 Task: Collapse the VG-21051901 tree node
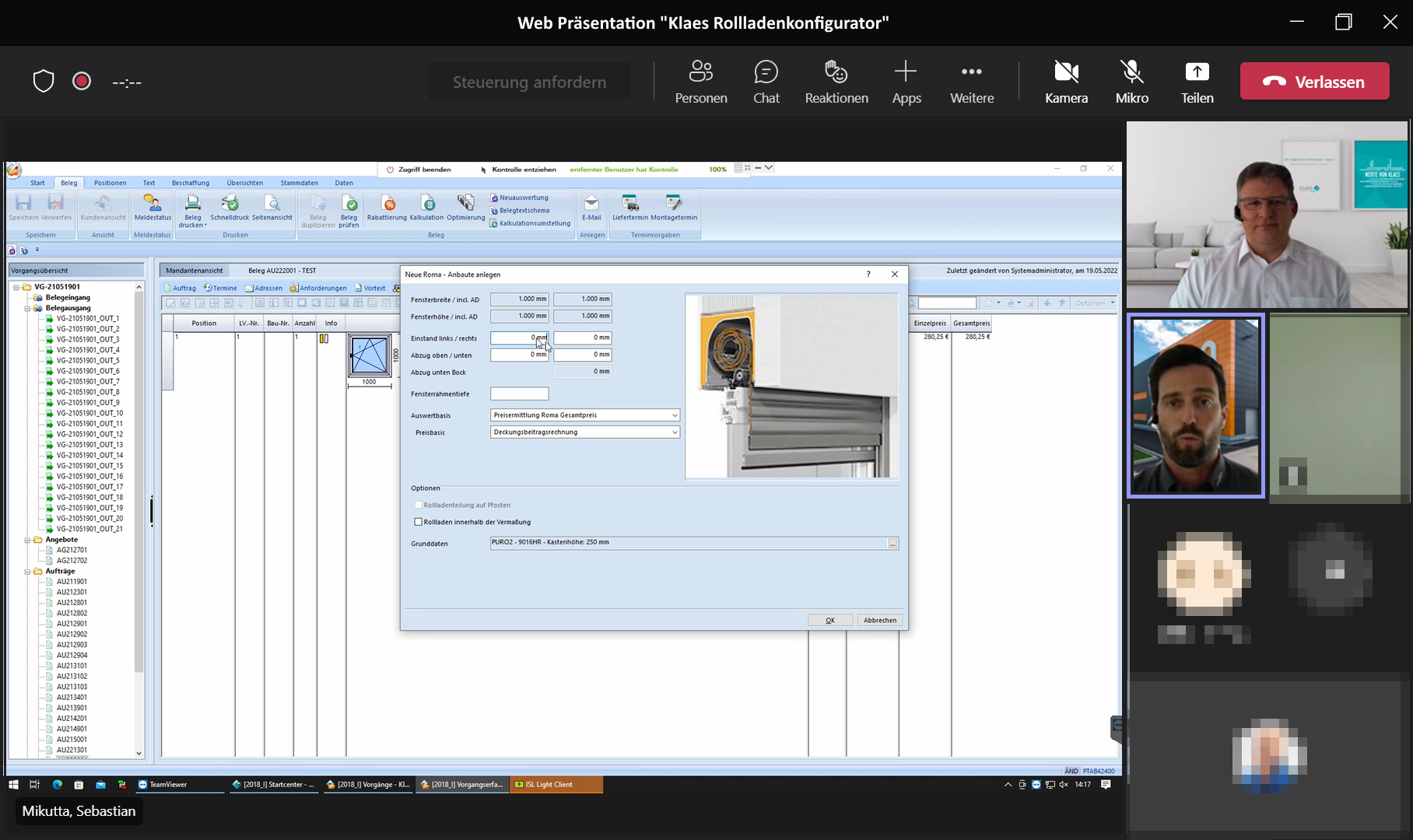pos(16,287)
